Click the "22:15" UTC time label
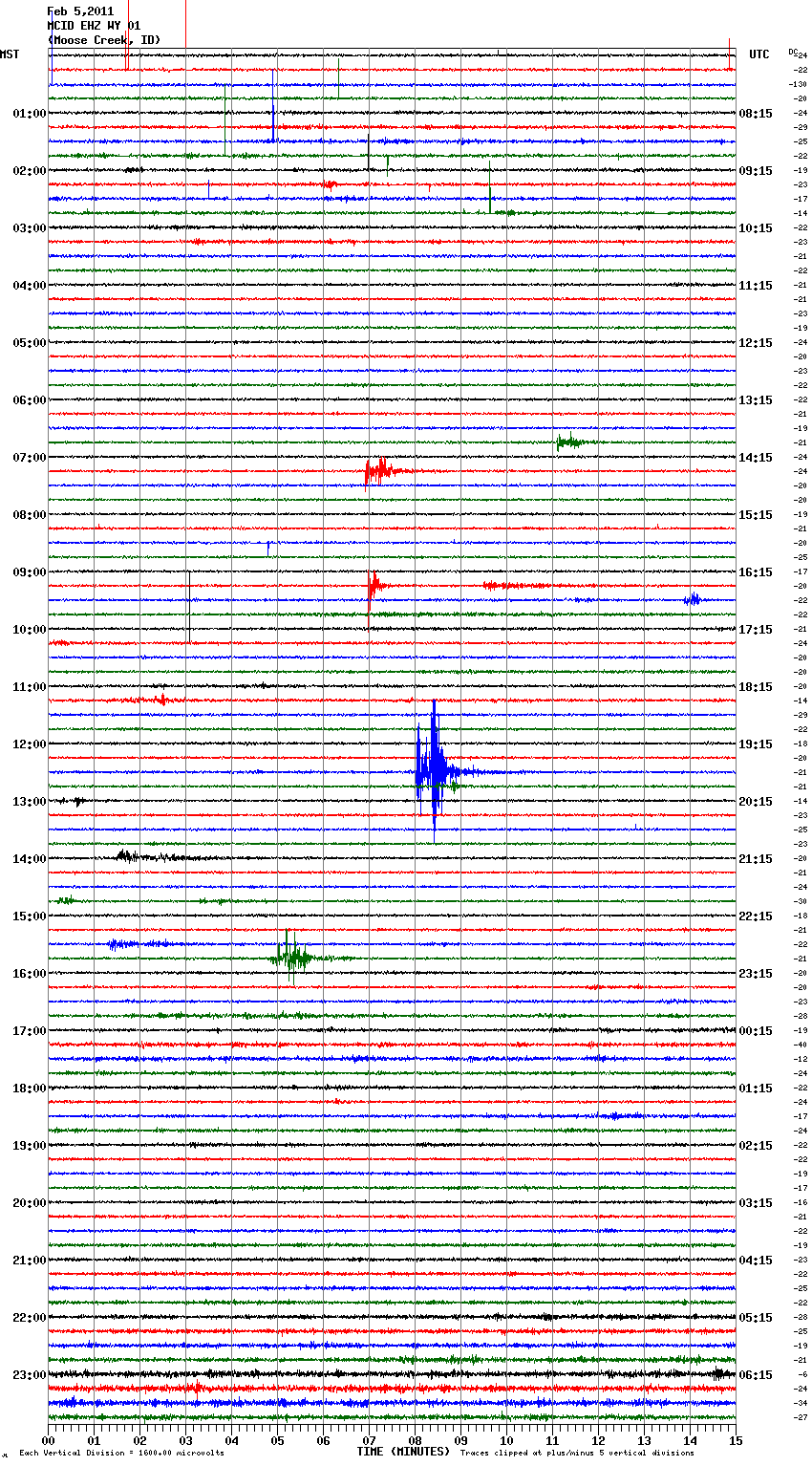812x1466 pixels. coord(756,916)
